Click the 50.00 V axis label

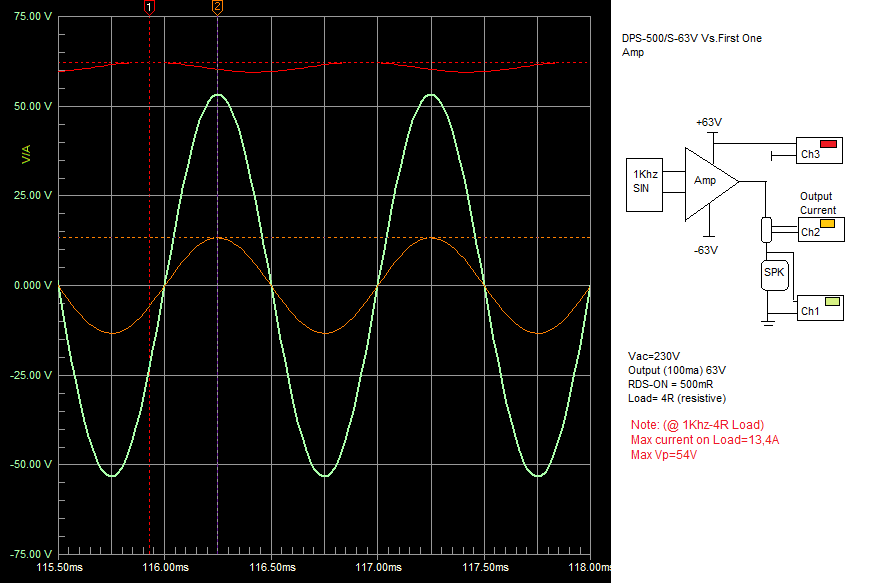[32, 106]
